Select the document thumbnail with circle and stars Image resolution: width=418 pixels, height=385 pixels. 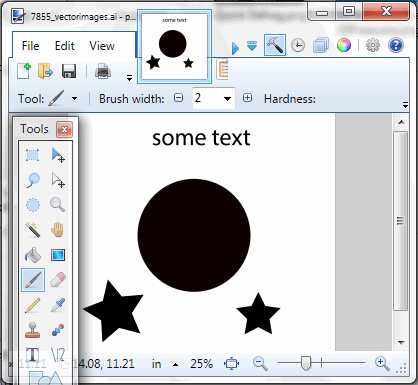pyautogui.click(x=174, y=46)
